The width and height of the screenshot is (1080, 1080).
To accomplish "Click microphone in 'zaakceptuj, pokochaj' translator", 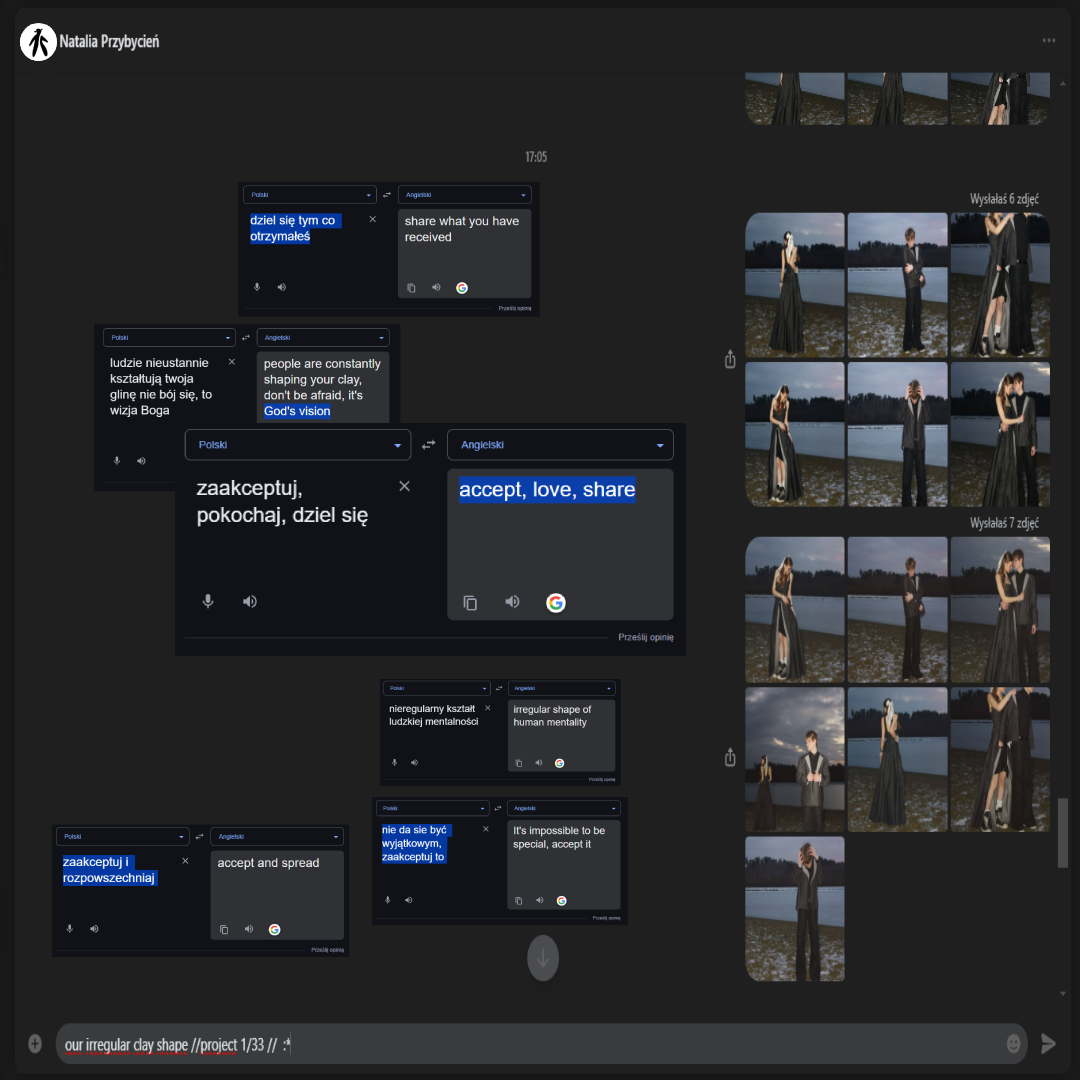I will [x=208, y=601].
